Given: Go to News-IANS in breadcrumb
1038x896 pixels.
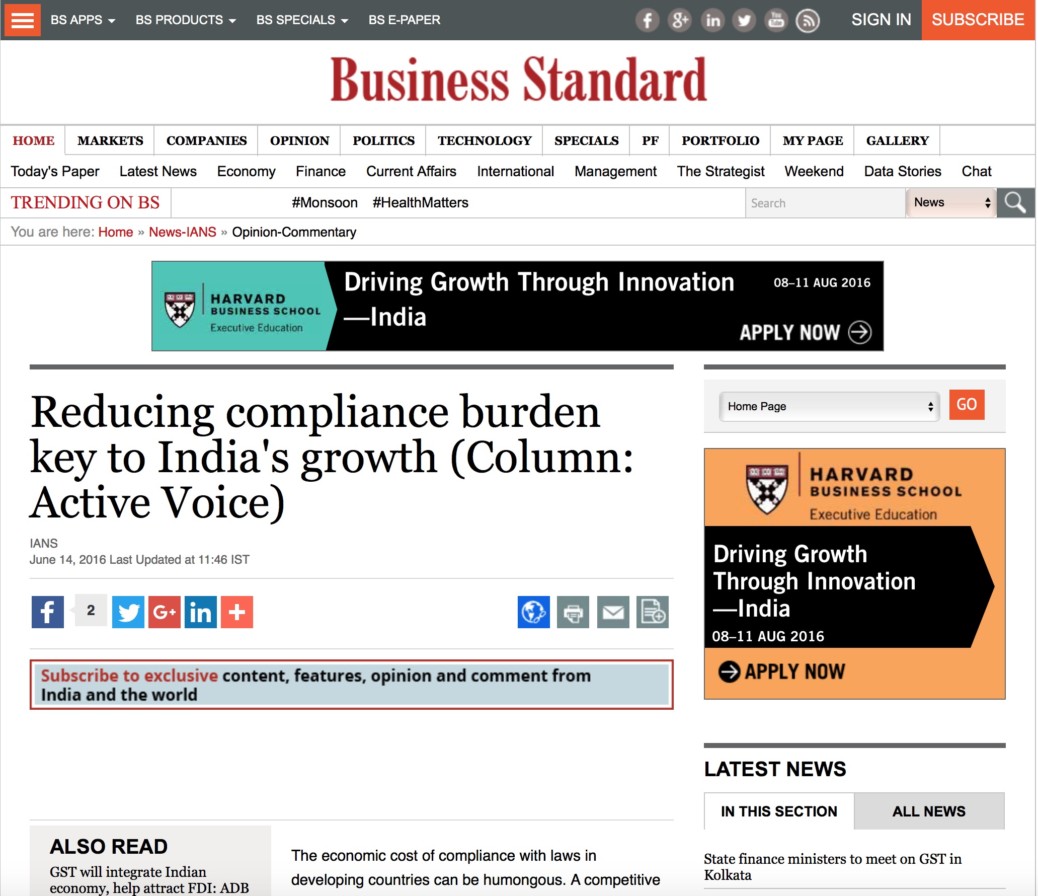Looking at the screenshot, I should [183, 232].
